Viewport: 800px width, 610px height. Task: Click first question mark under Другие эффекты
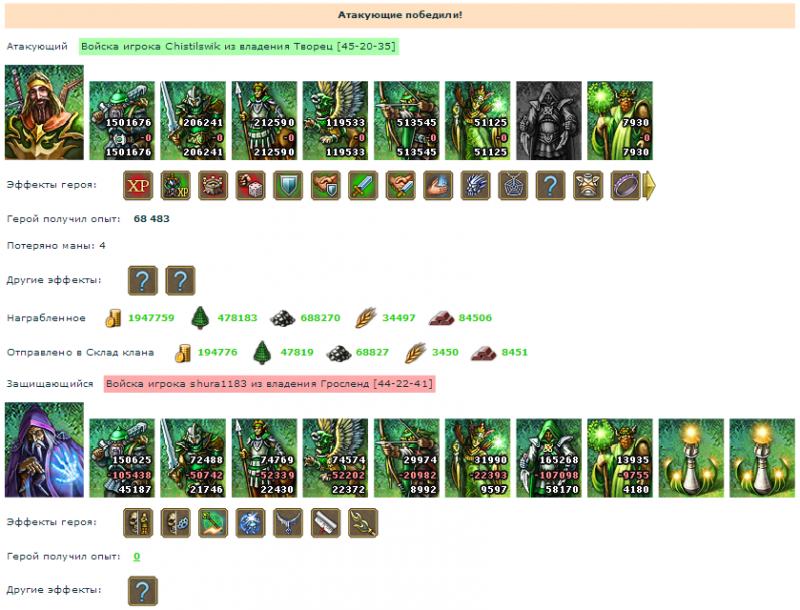pos(142,281)
